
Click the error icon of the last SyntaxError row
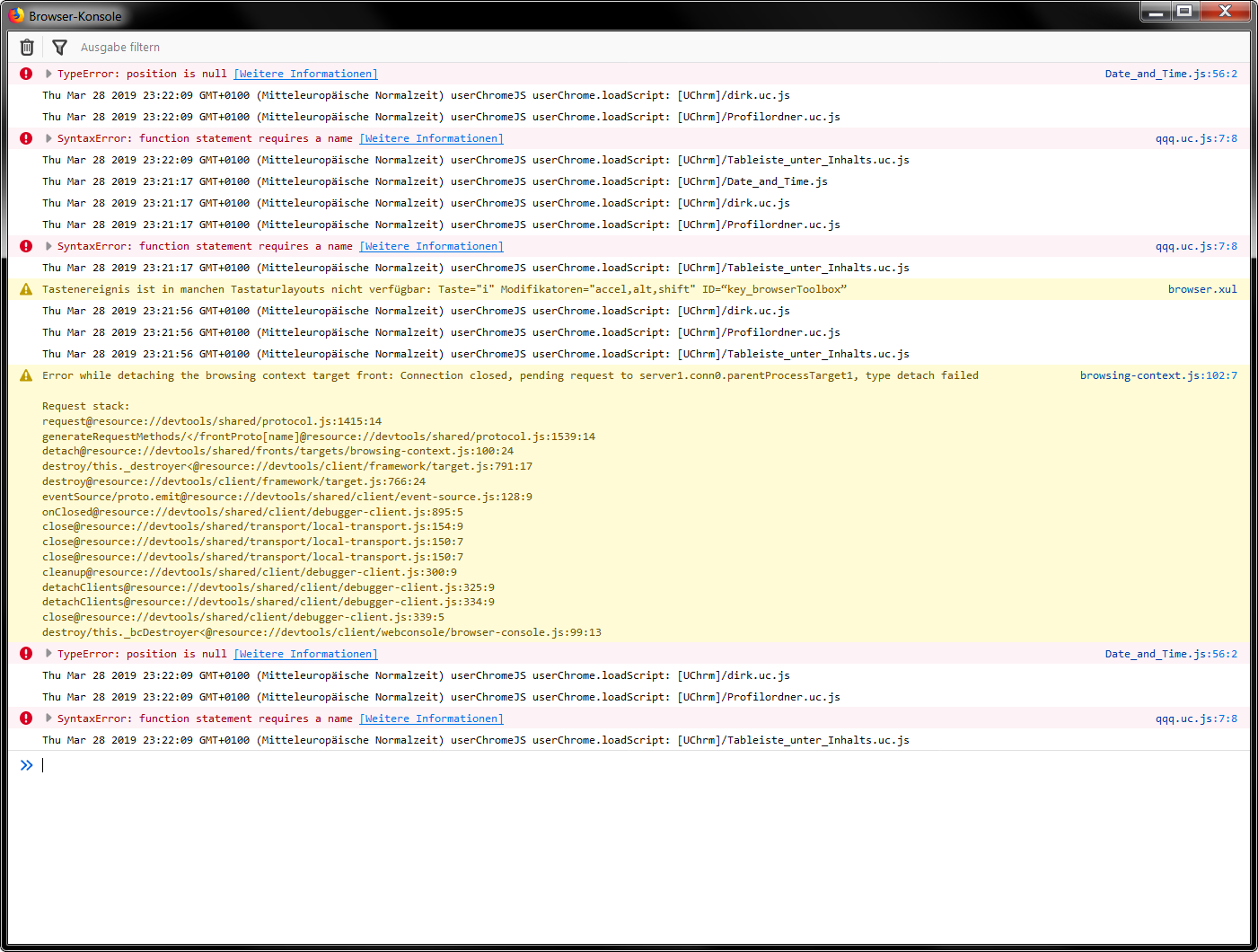coord(26,718)
